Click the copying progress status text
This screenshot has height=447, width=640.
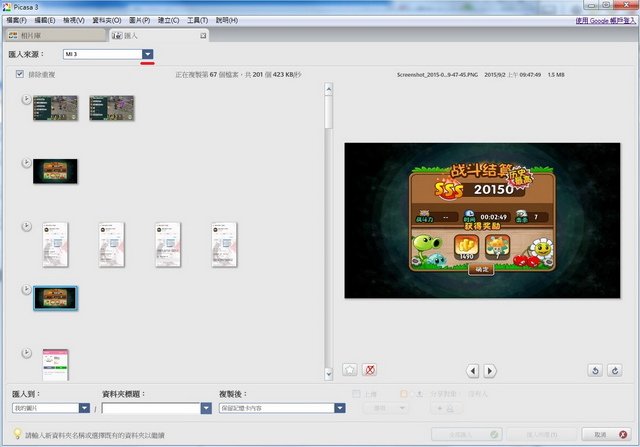click(x=239, y=74)
